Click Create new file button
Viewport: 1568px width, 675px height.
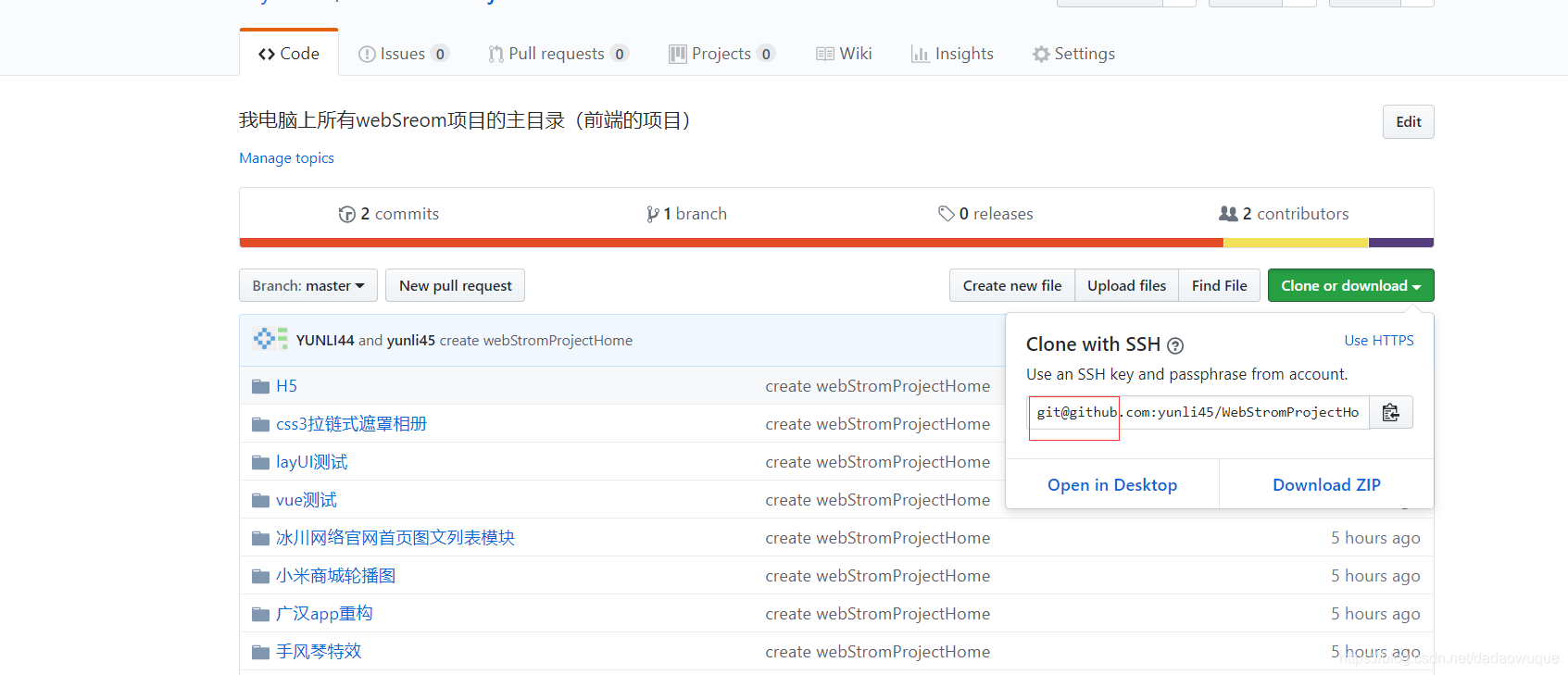pos(1012,285)
